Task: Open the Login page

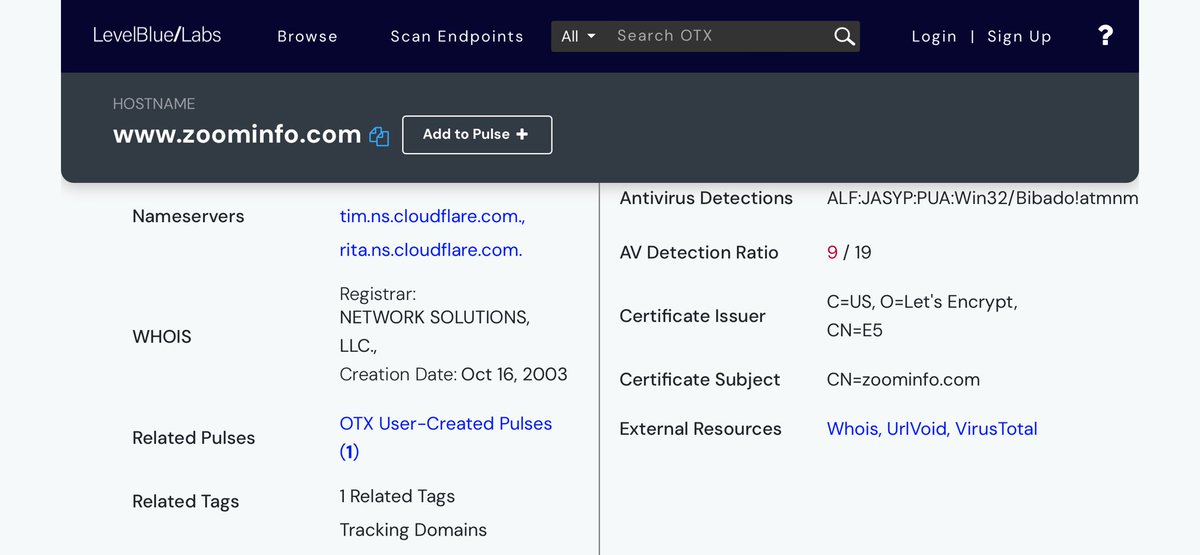Action: coord(934,36)
